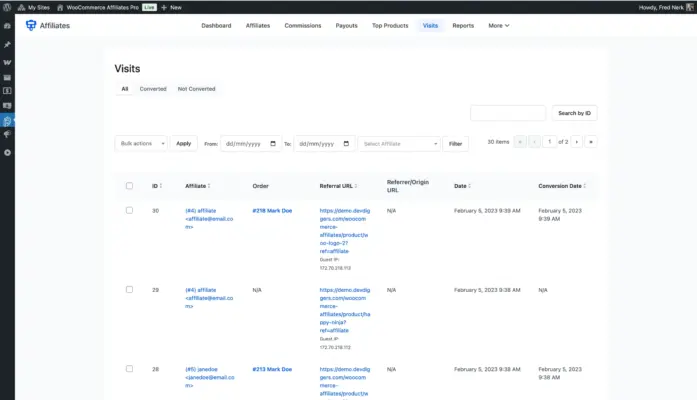Show All visits filter

click(125, 89)
